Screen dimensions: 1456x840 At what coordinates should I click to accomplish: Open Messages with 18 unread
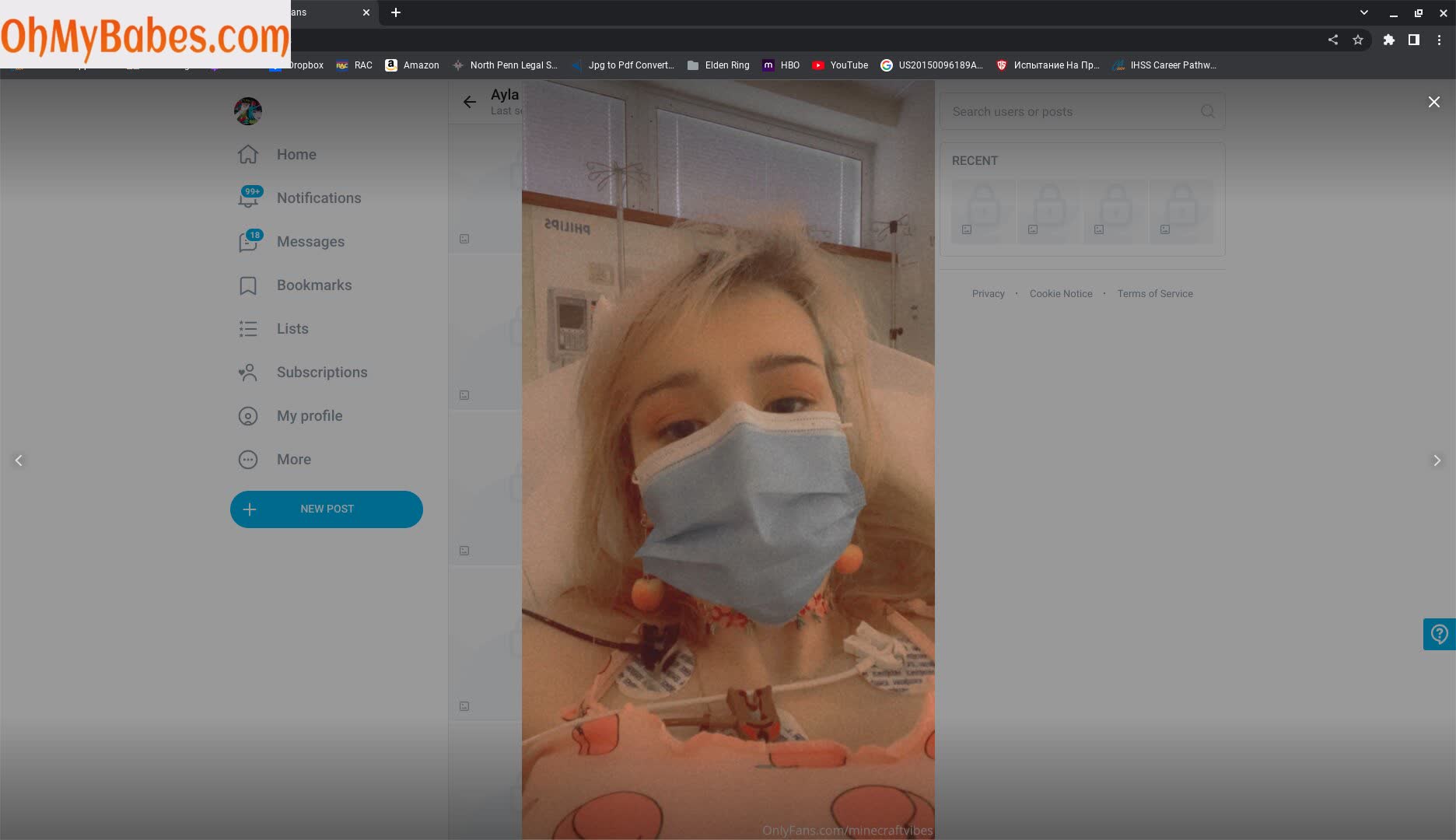point(291,242)
